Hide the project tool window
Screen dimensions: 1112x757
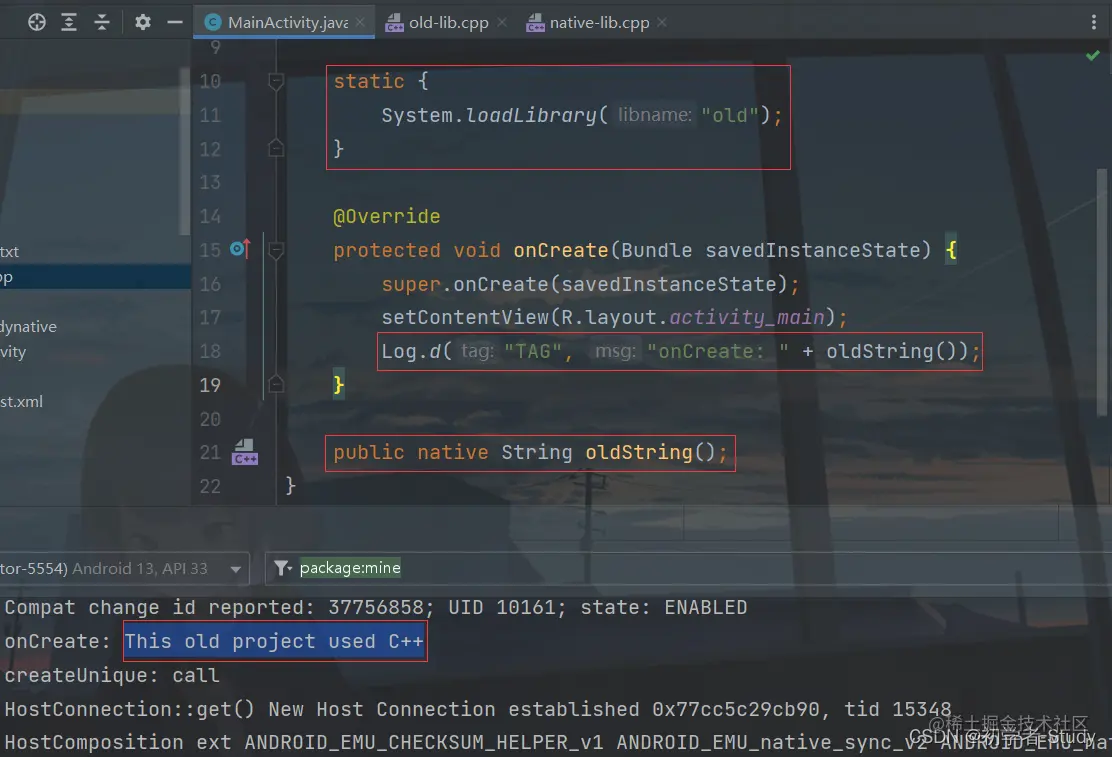pyautogui.click(x=174, y=22)
